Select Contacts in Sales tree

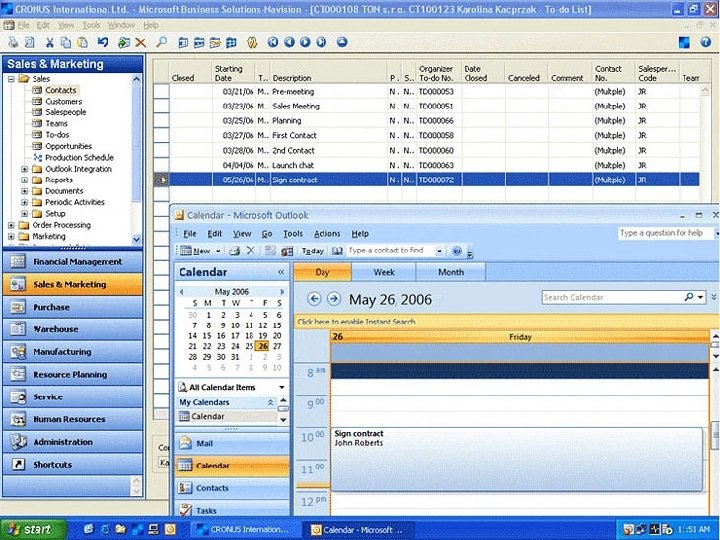[x=61, y=90]
